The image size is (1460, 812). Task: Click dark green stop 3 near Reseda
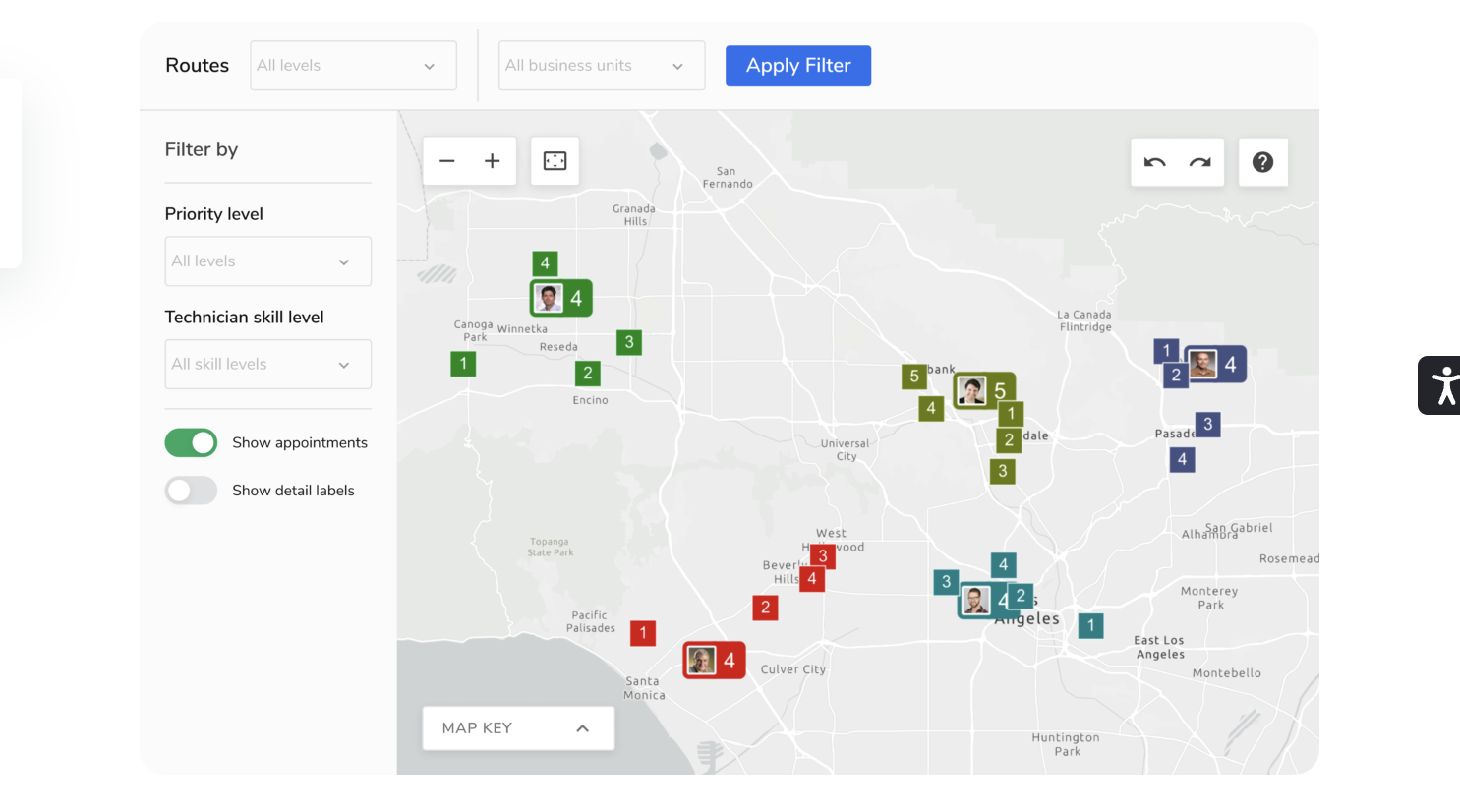(x=629, y=342)
